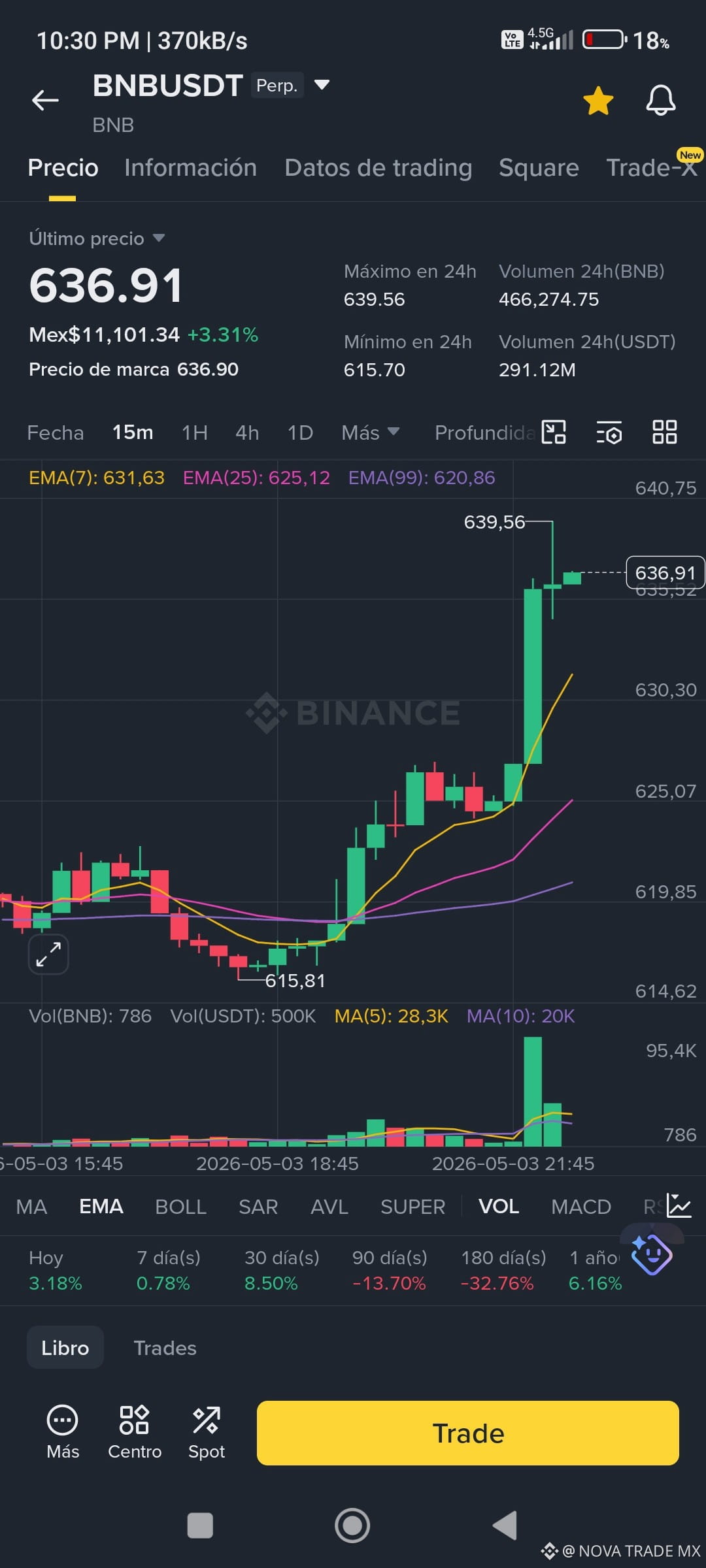The image size is (706, 1568).
Task: Tap the Máximo en 24h value 639.56
Action: point(374,299)
